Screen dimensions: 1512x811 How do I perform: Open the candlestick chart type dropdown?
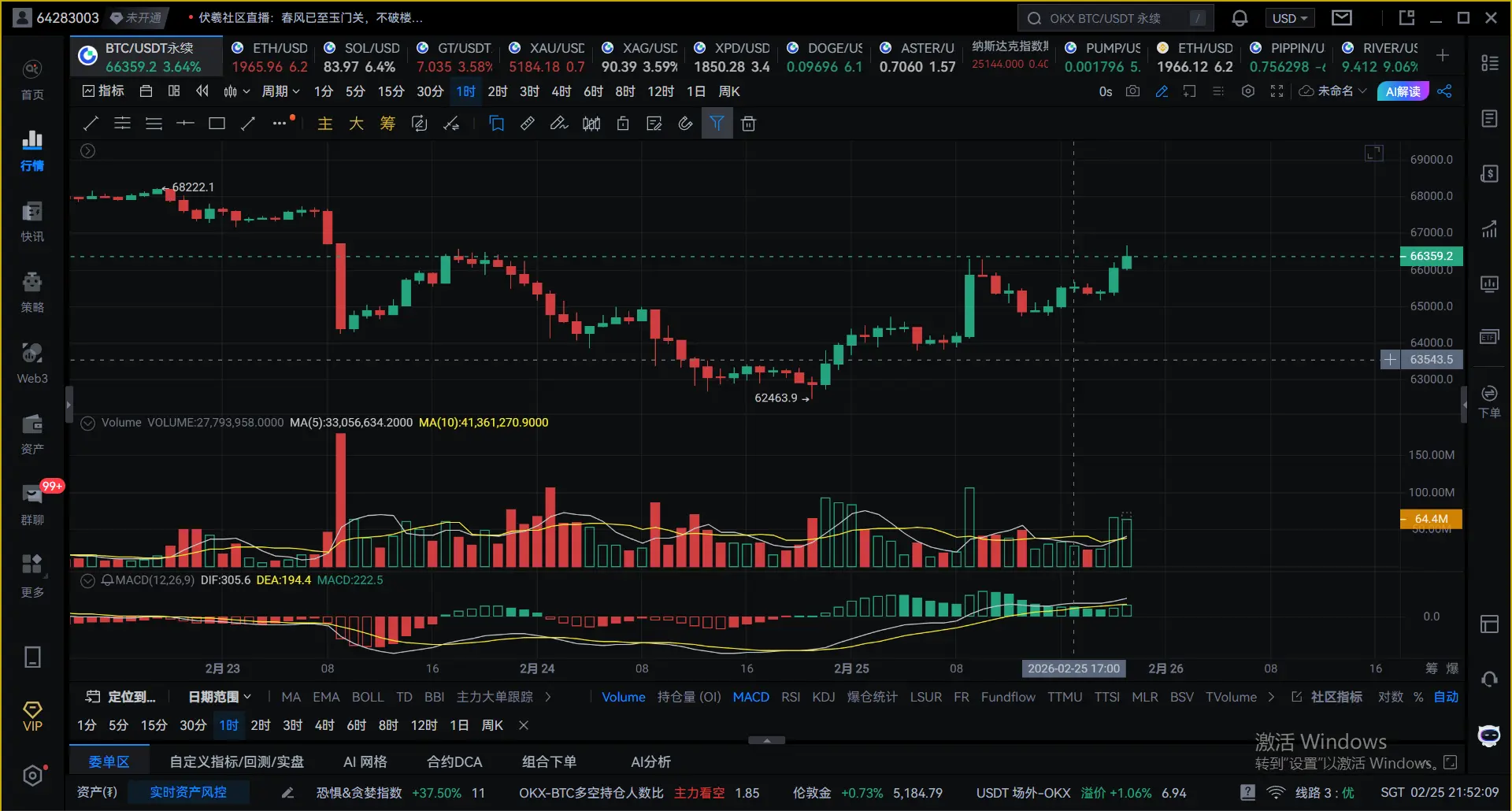coord(236,91)
